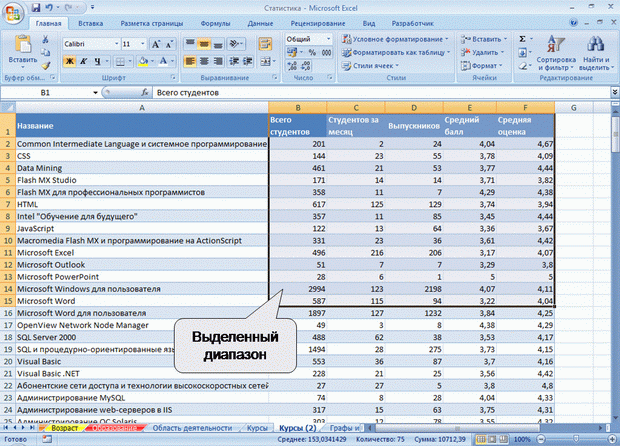Image resolution: width=620 pixels, height=446 pixels.
Task: Align text right in cells
Action: (x=218, y=61)
